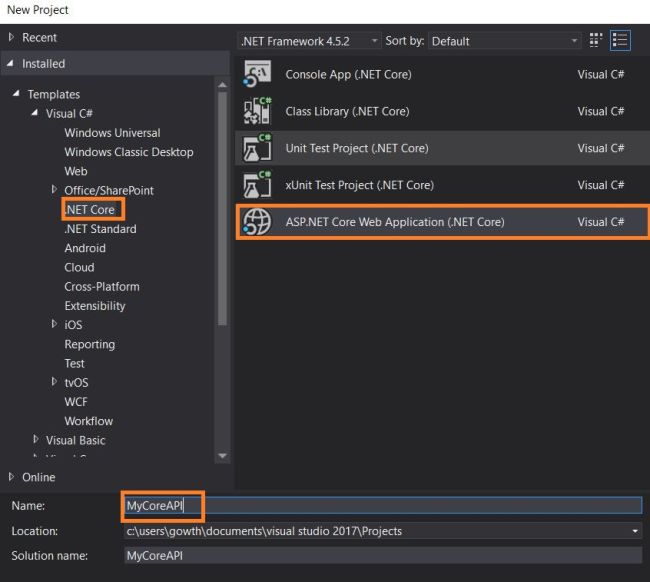Click the tree scrollbar down arrow

click(x=223, y=456)
